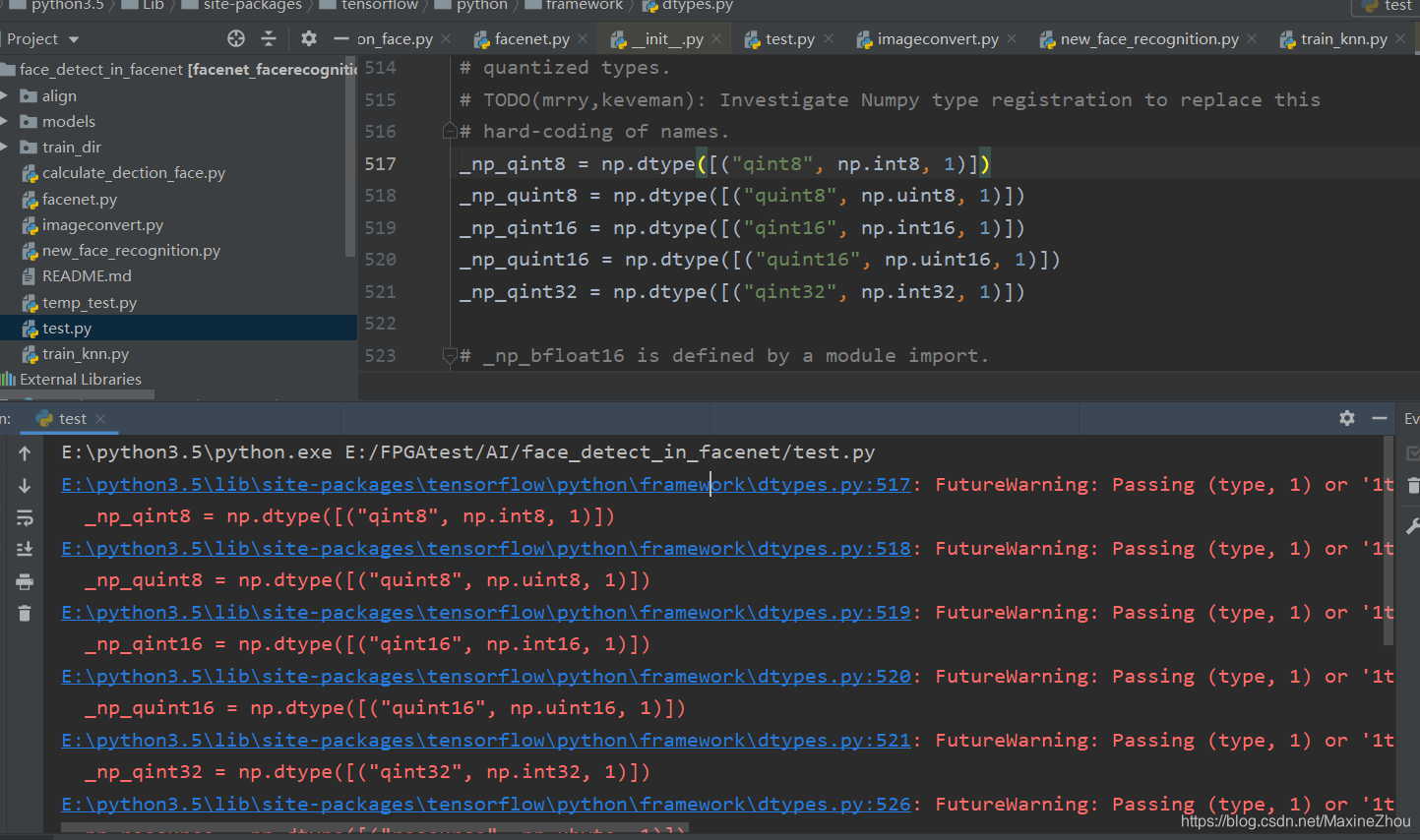Screen dimensions: 1420x840
Task: Hide the run panel with minus icon
Action: pyautogui.click(x=1380, y=418)
